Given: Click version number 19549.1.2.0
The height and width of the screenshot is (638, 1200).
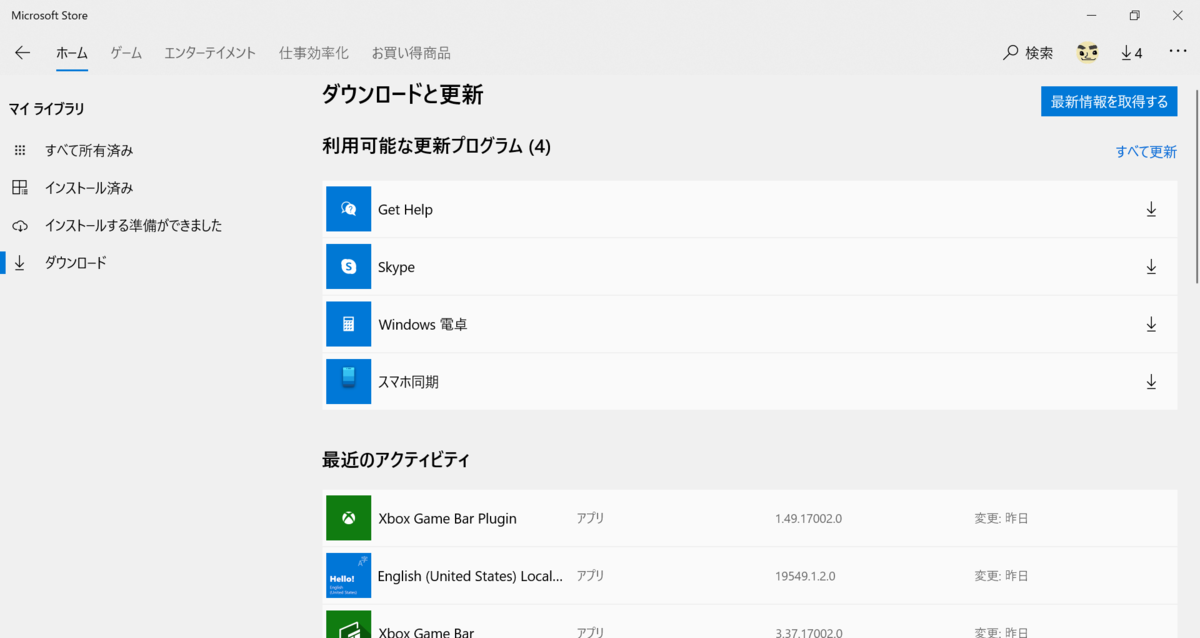Looking at the screenshot, I should click(x=804, y=576).
